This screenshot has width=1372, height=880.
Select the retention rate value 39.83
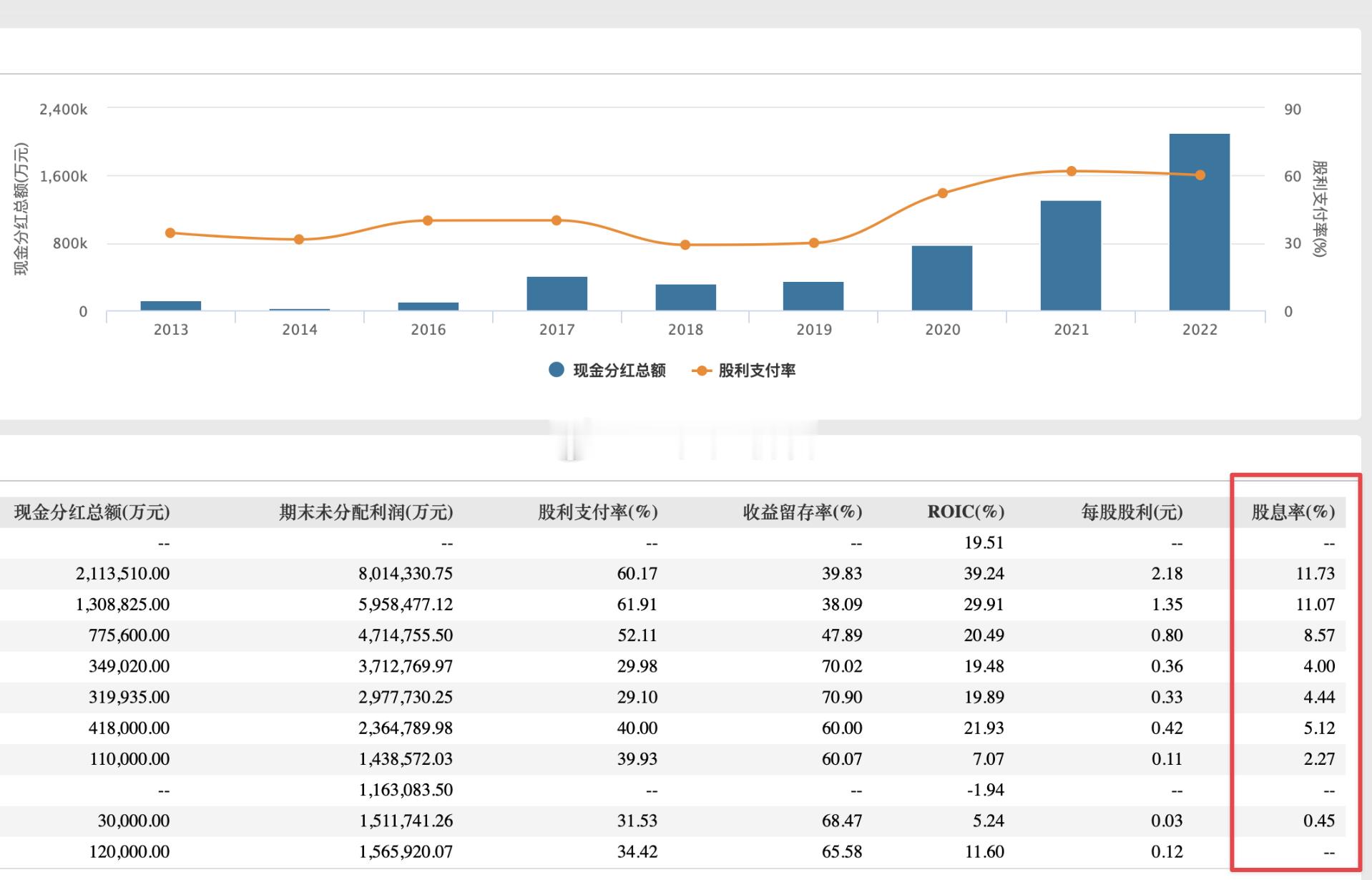point(842,574)
